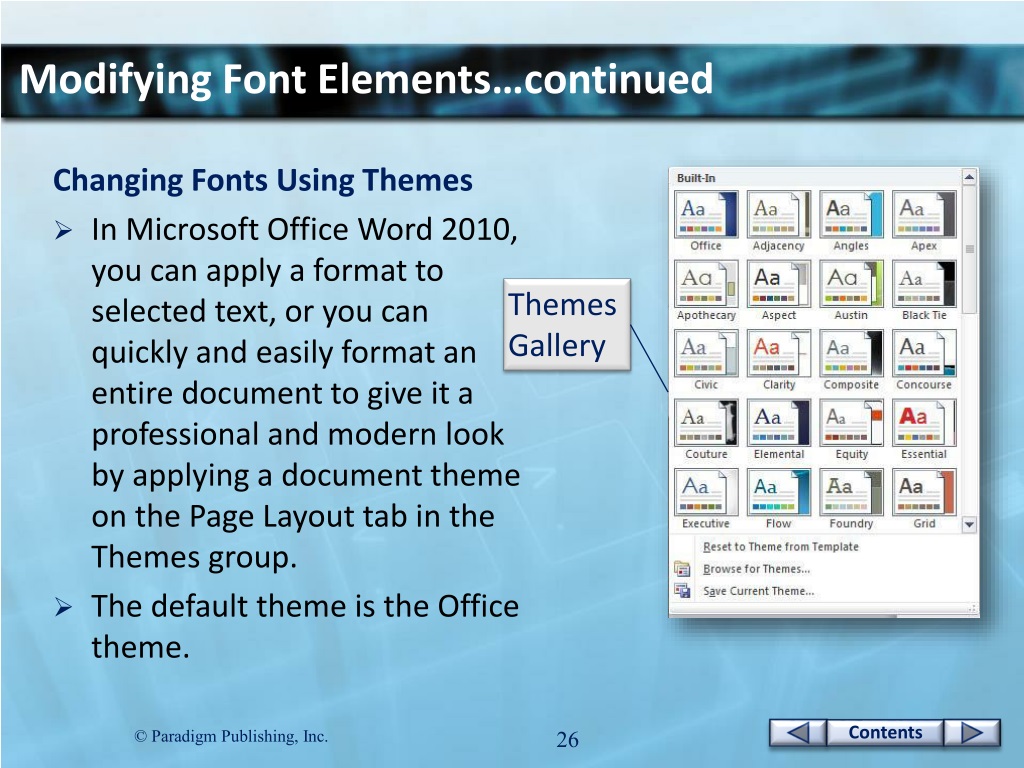Image resolution: width=1024 pixels, height=768 pixels.
Task: Choose the Couture theme
Action: tap(706, 423)
